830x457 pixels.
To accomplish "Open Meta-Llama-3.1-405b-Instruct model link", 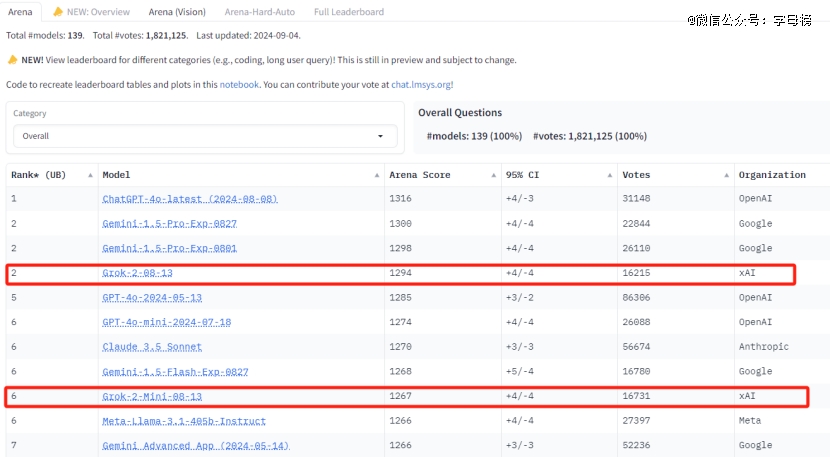I will [x=184, y=421].
